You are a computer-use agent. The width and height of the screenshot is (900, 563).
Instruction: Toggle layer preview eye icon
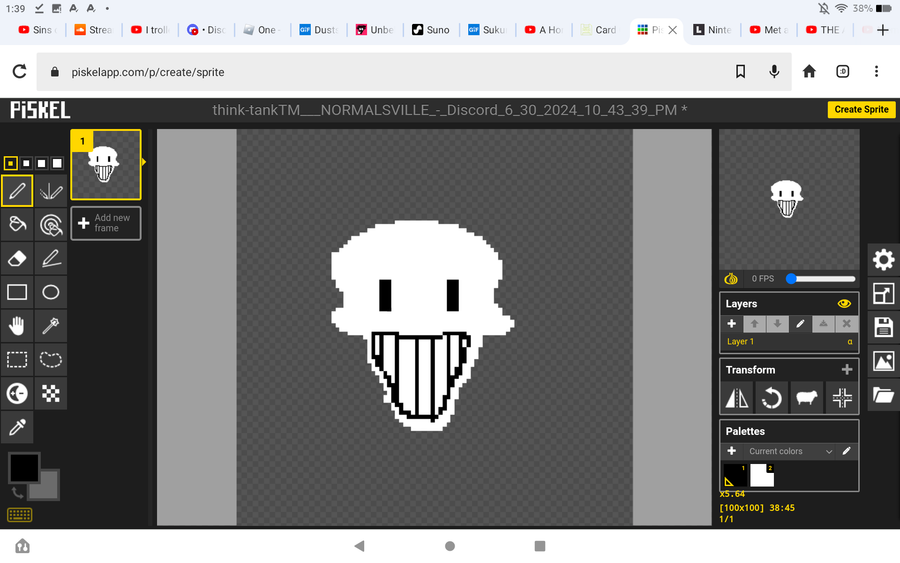pos(844,304)
